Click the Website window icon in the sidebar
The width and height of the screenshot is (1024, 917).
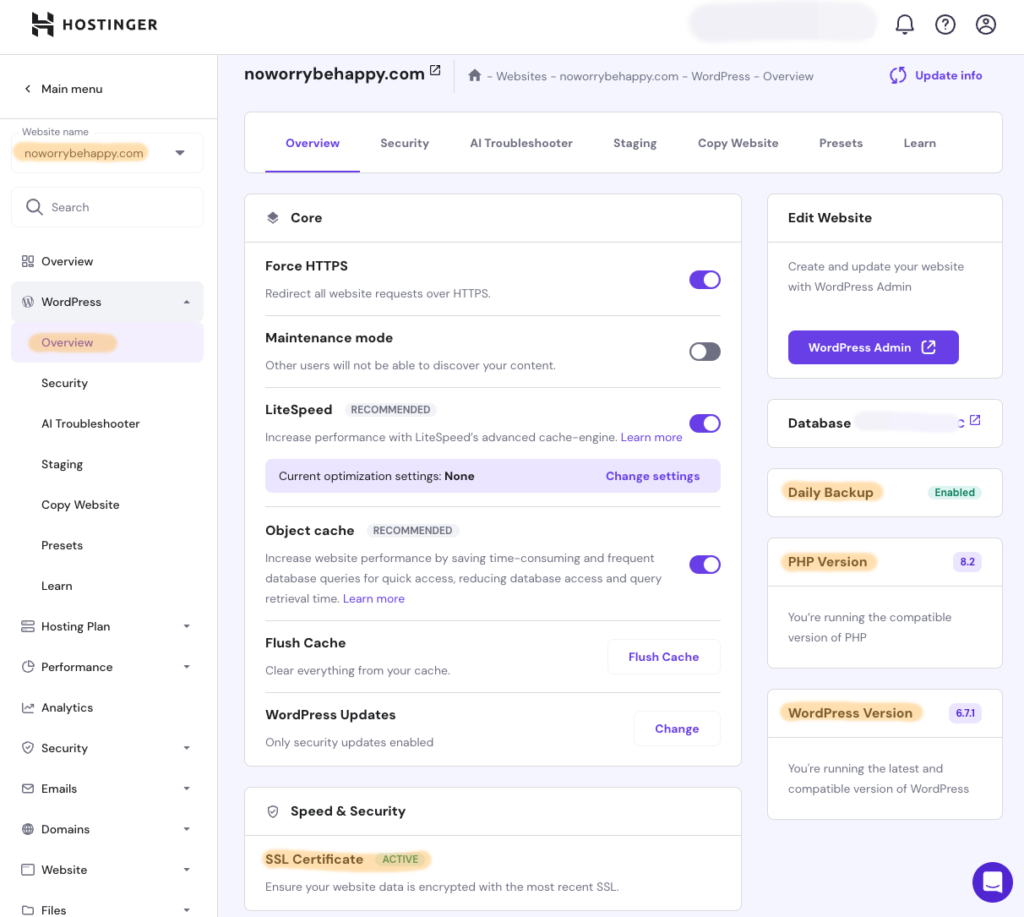coord(27,869)
